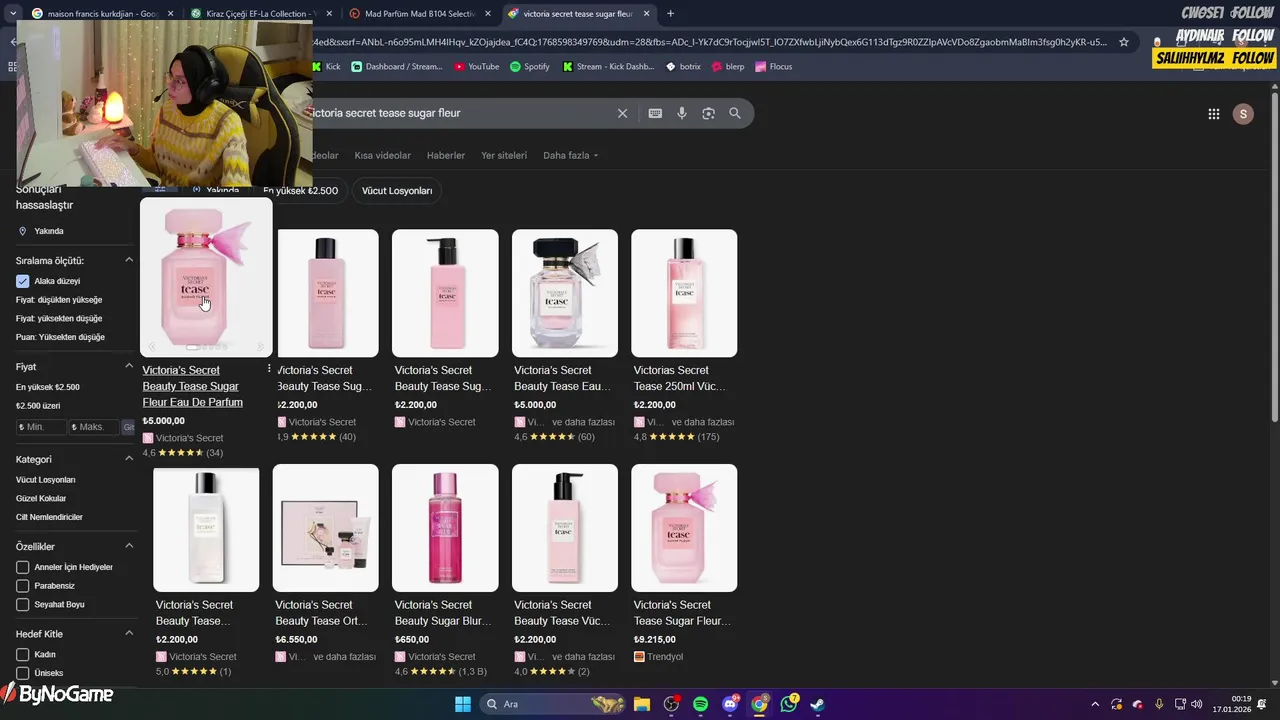Close the victoria secret browser tab
1280x720 pixels.
647,14
